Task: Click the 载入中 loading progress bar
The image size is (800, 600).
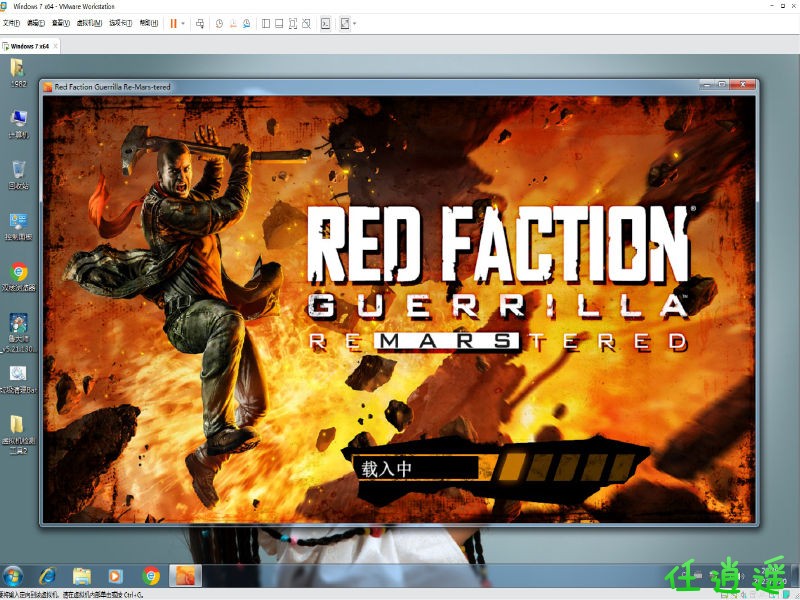Action: (495, 468)
